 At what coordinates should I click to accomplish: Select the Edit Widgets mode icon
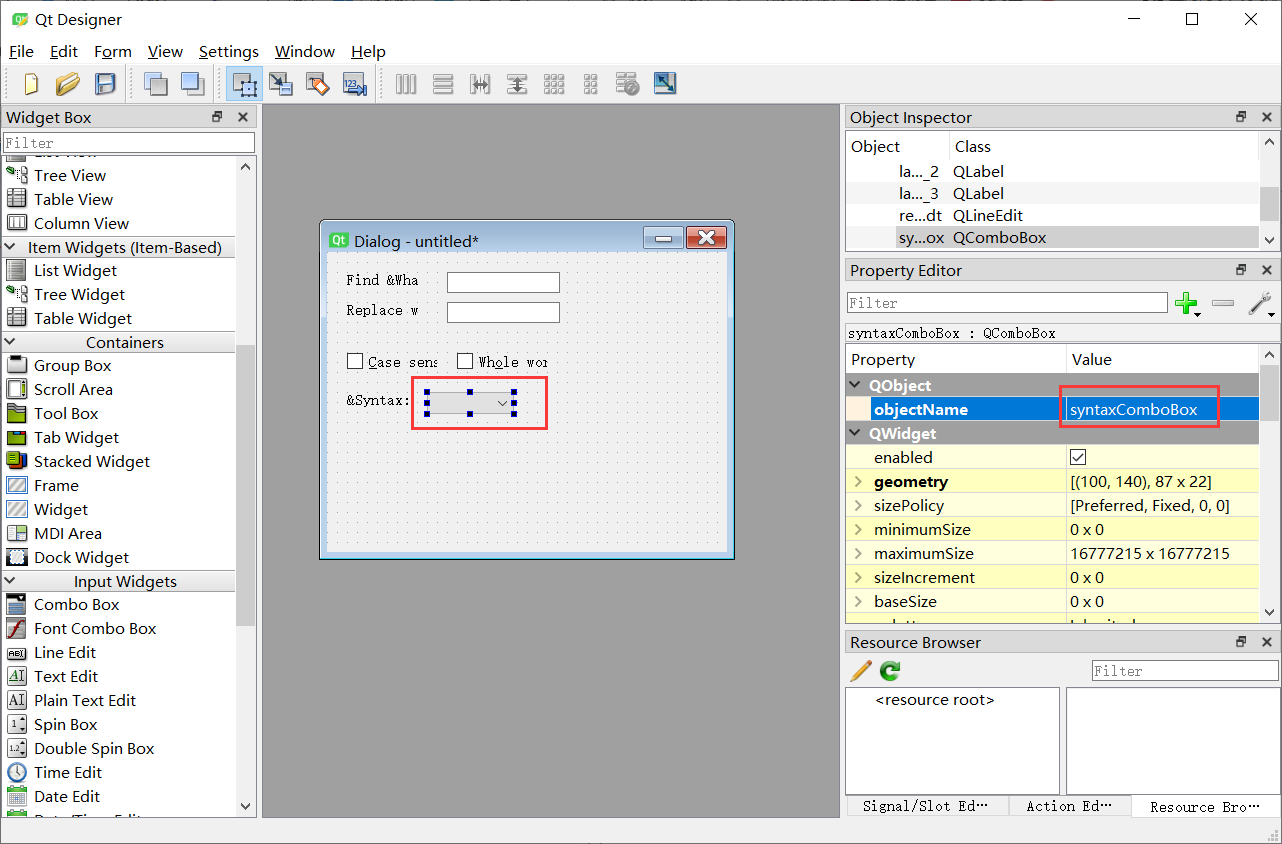(x=244, y=84)
